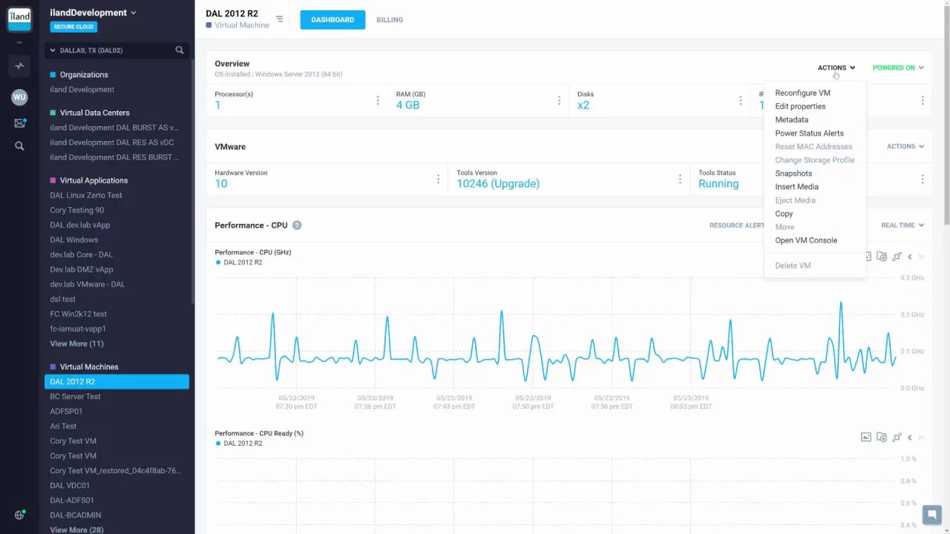Select Snapshots menu item

(793, 173)
